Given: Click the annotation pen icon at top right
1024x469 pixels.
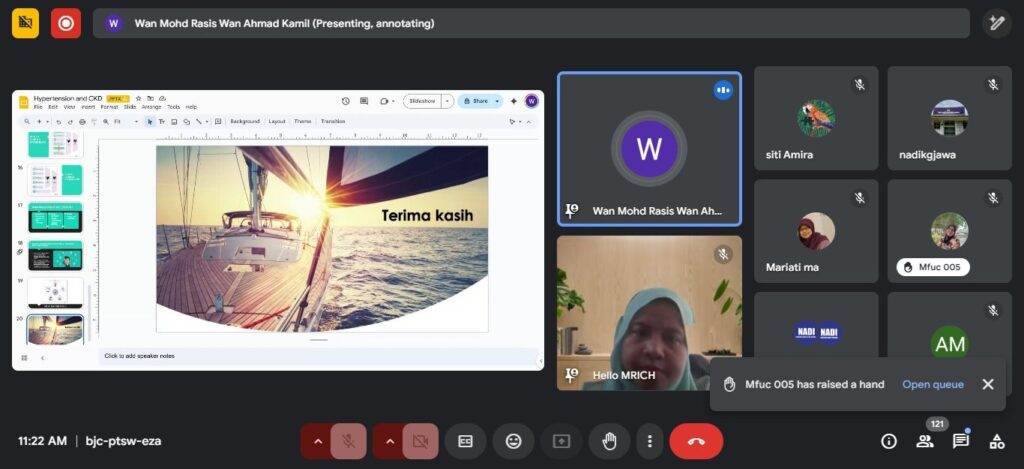Looking at the screenshot, I should pyautogui.click(x=996, y=23).
